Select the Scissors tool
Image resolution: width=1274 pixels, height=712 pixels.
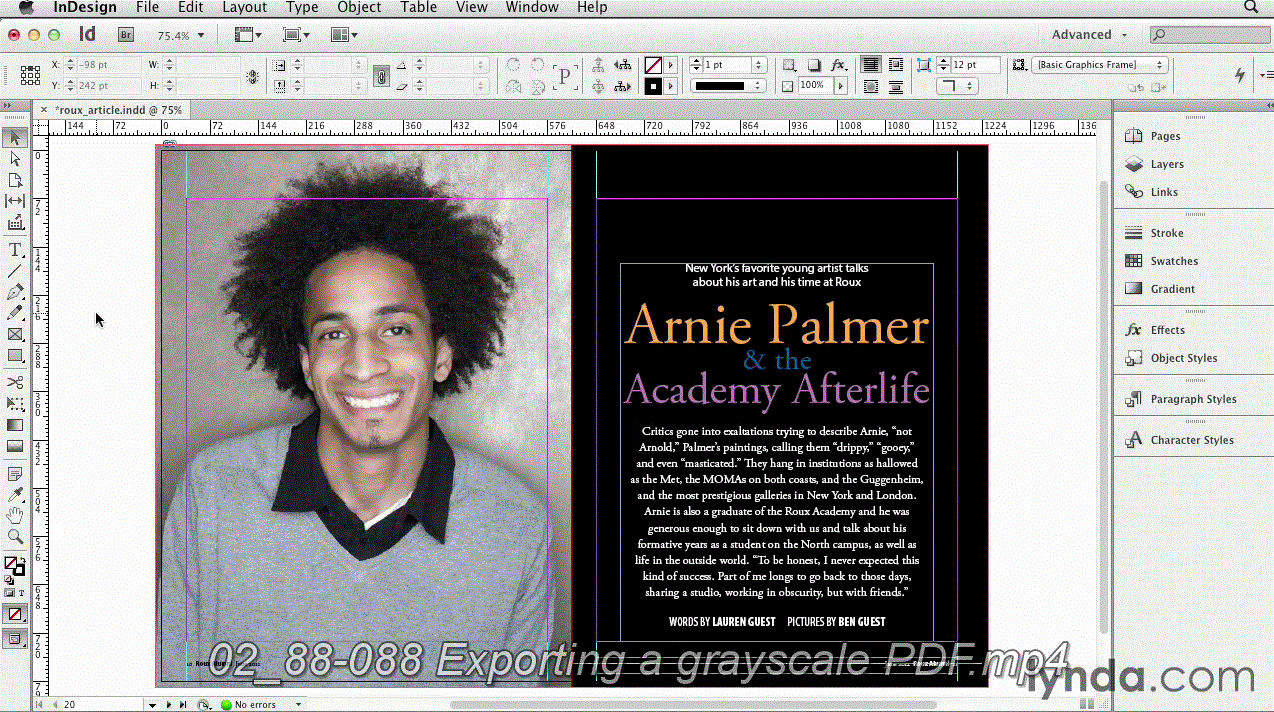point(15,382)
